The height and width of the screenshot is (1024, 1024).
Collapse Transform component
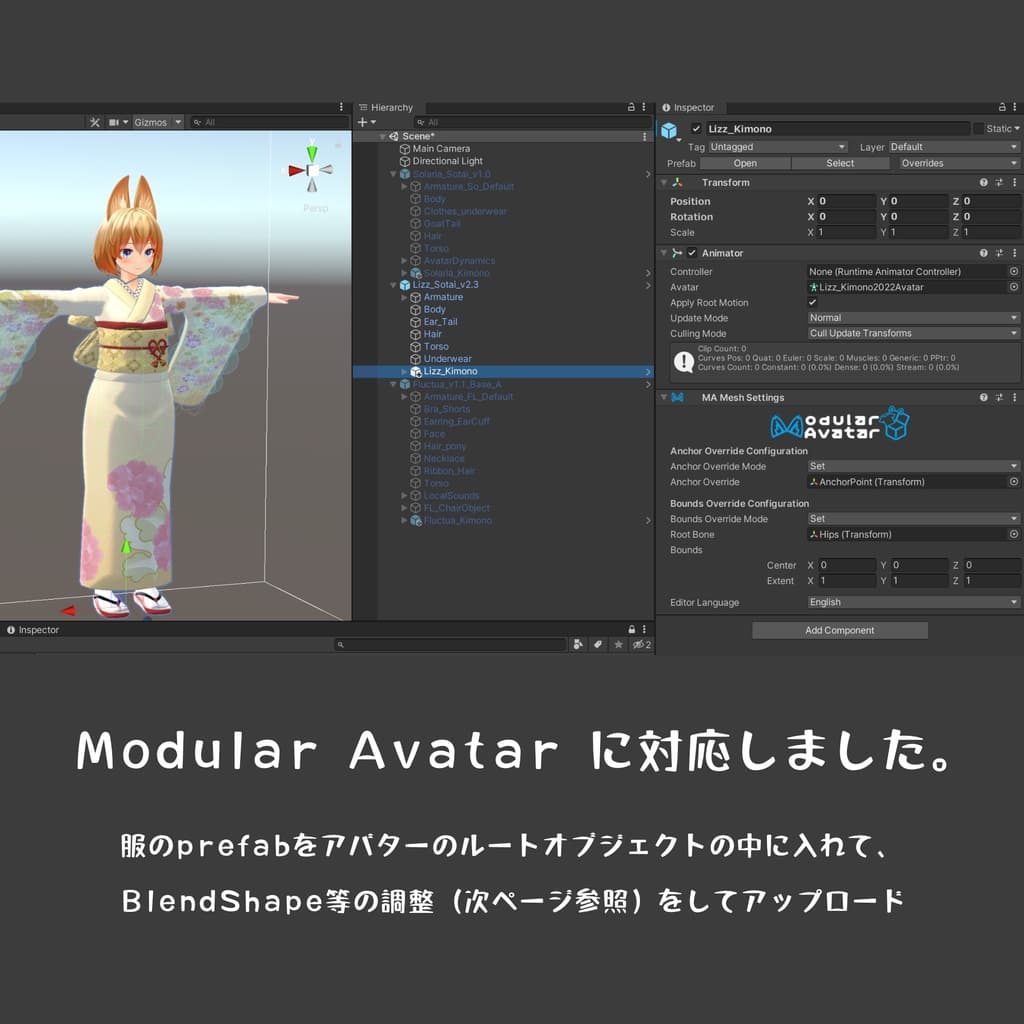(x=664, y=183)
